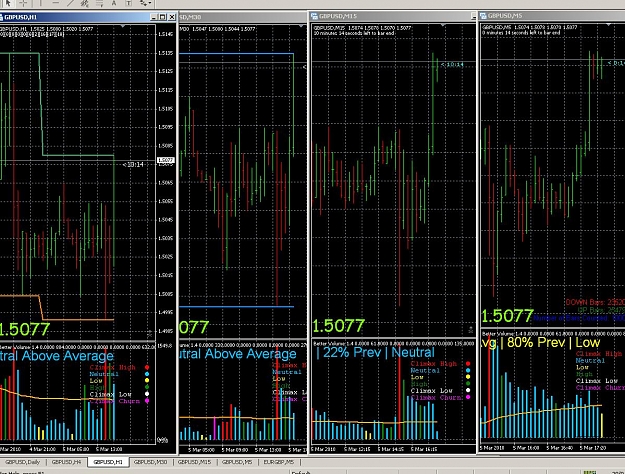Click 'Climax Low' legend in H1 window

pyautogui.click(x=111, y=394)
